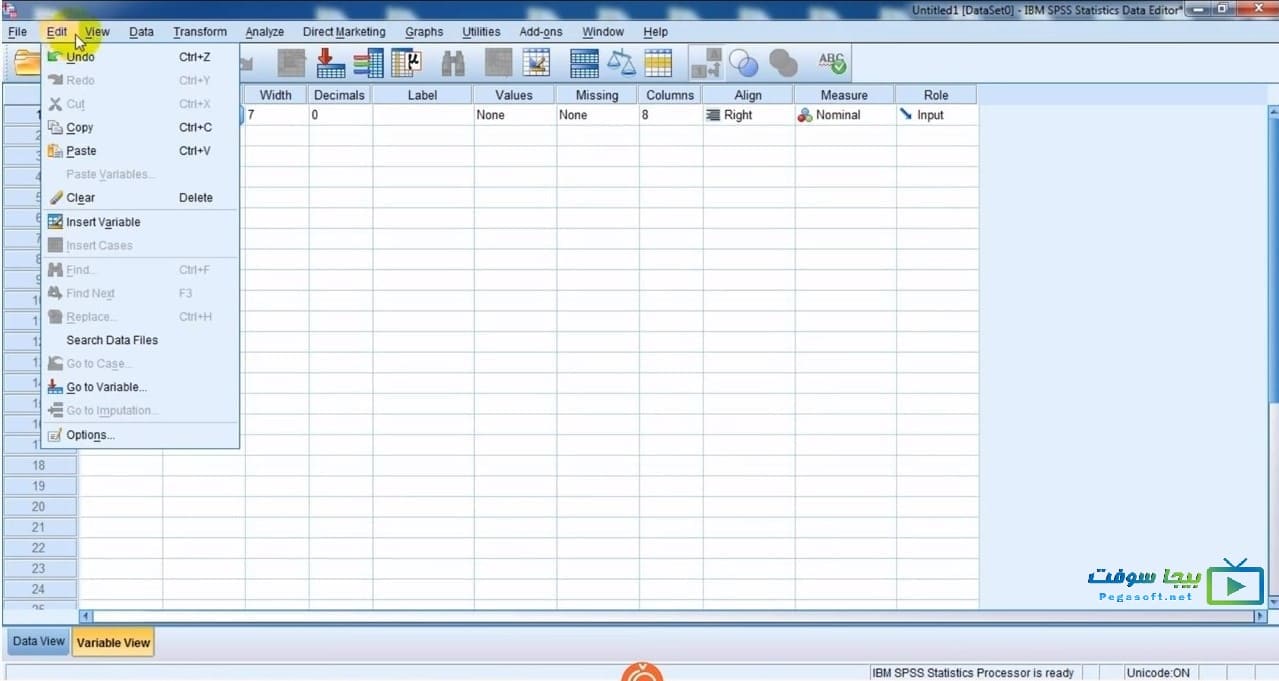The image size is (1279, 681).
Task: Click the Spell Check ABC icon
Action: 832,64
